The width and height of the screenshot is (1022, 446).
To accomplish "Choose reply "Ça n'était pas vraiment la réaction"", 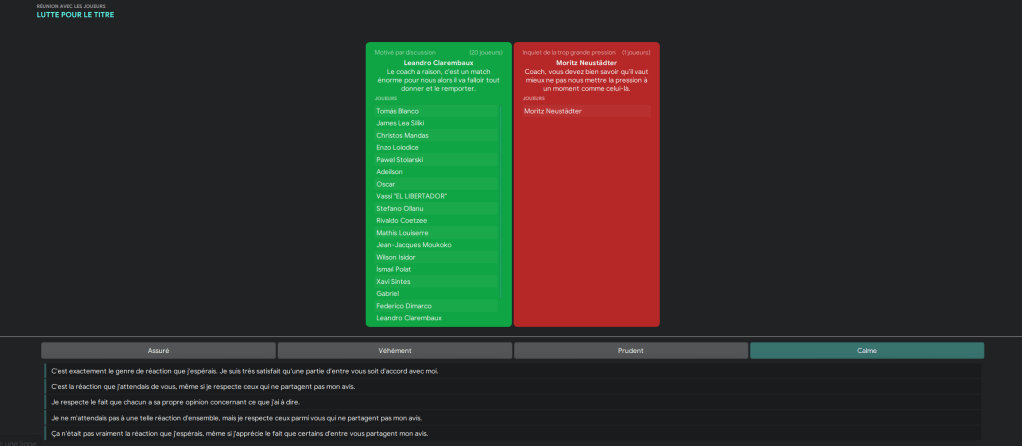I will [x=239, y=433].
